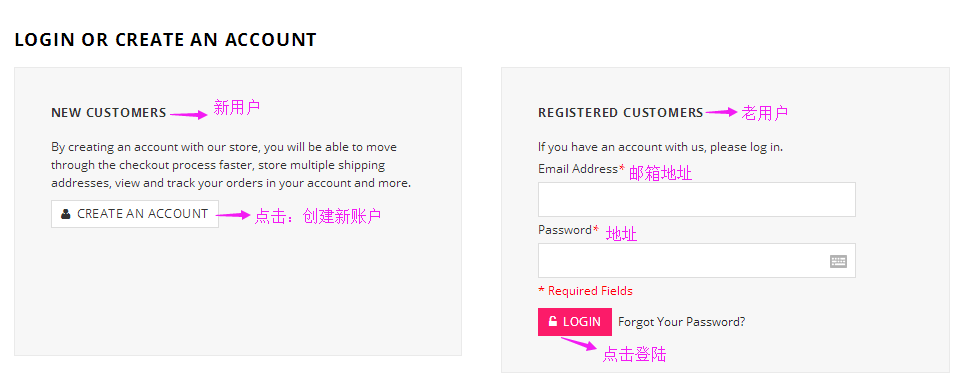This screenshot has height=382, width=973.
Task: Click the Registered Customers heading
Action: [621, 113]
